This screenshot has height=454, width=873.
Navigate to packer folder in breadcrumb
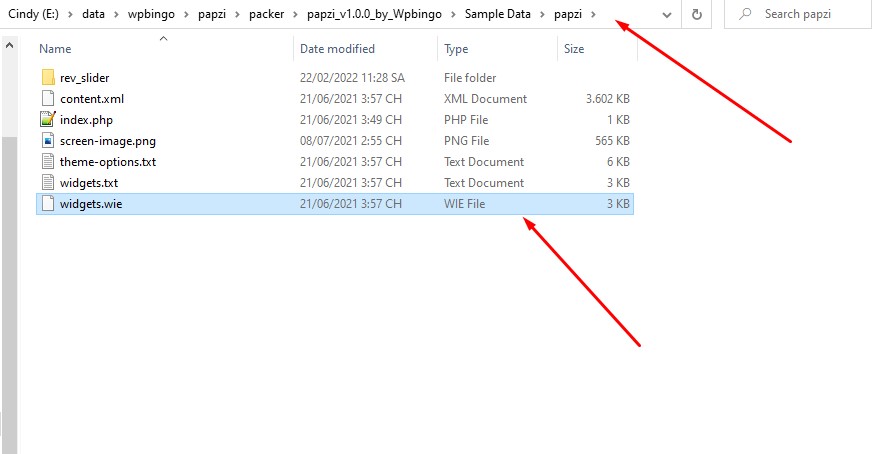[267, 14]
